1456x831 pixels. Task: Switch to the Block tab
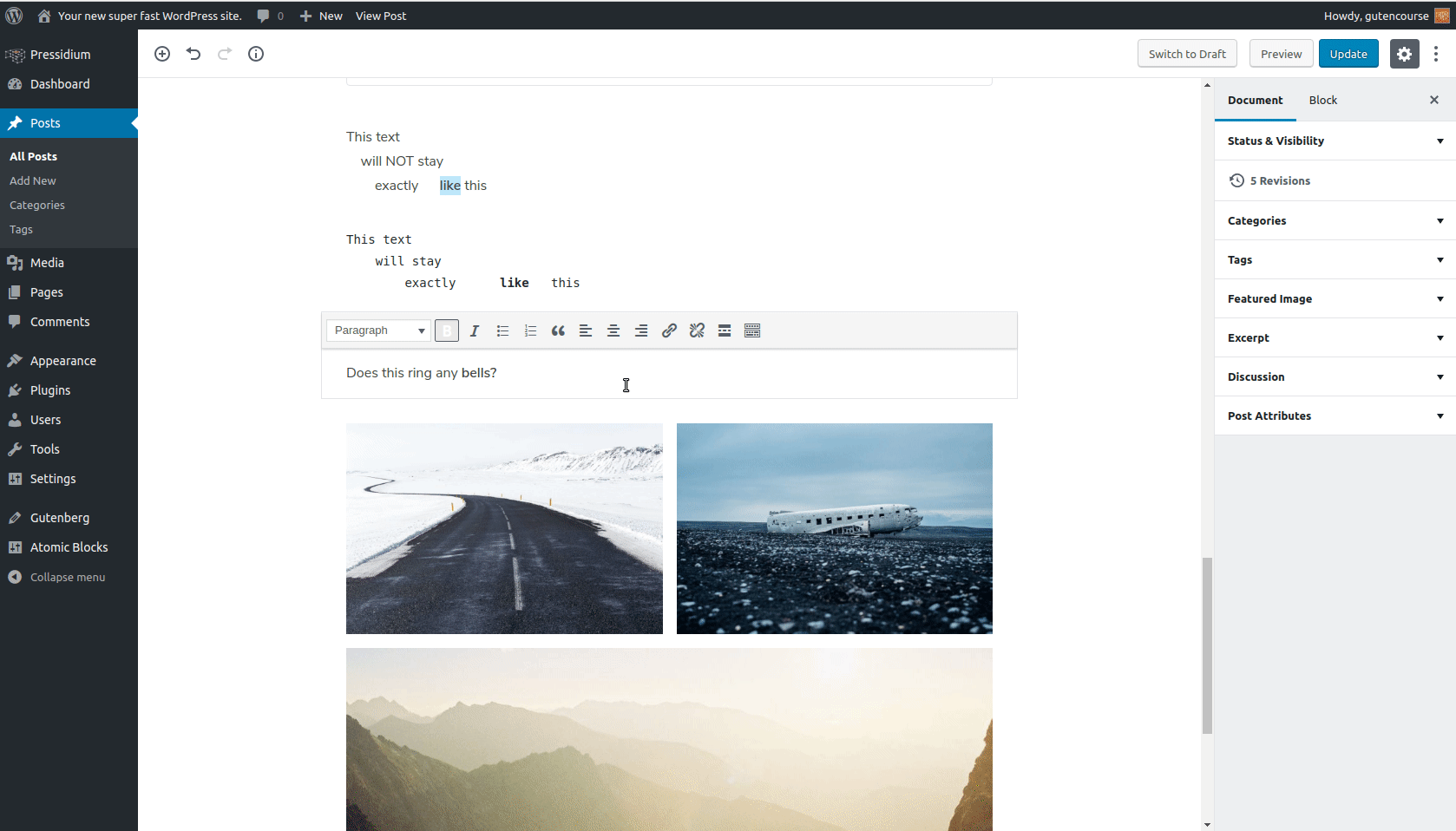point(1322,100)
